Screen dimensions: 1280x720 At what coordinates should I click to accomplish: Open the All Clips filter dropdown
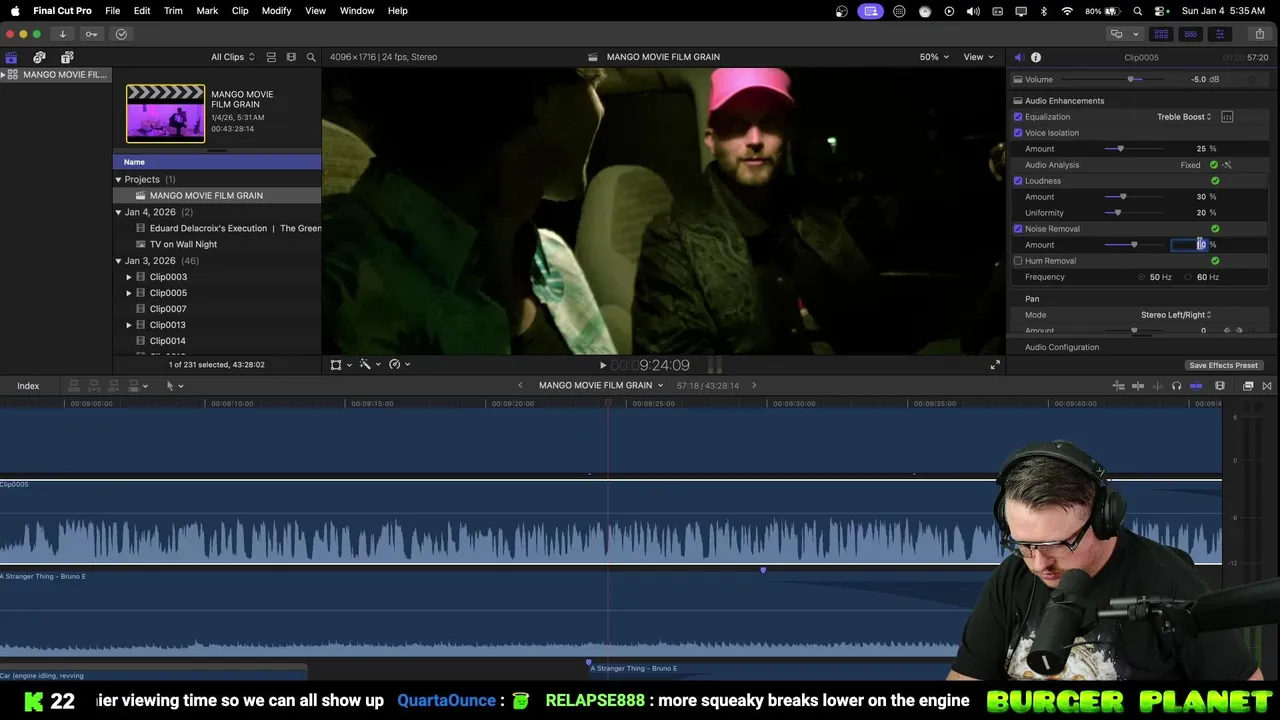pyautogui.click(x=232, y=57)
